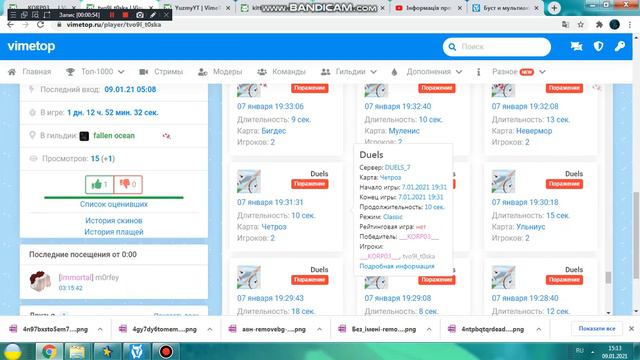The width and height of the screenshot is (640, 360).
Task: Switch to the Буст и мультиак VK tab
Action: [505, 8]
